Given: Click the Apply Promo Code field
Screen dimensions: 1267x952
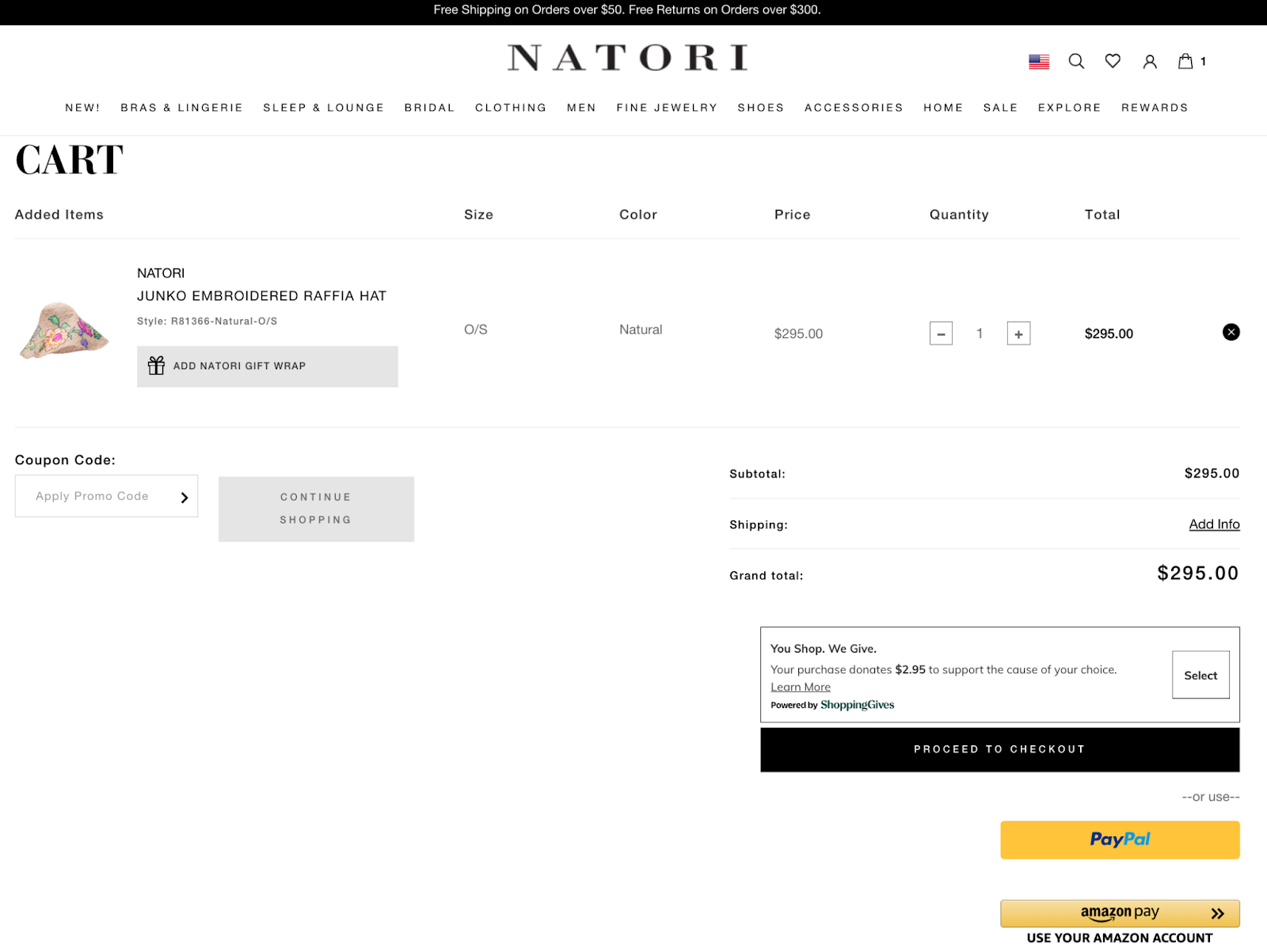Looking at the screenshot, I should click(x=93, y=497).
